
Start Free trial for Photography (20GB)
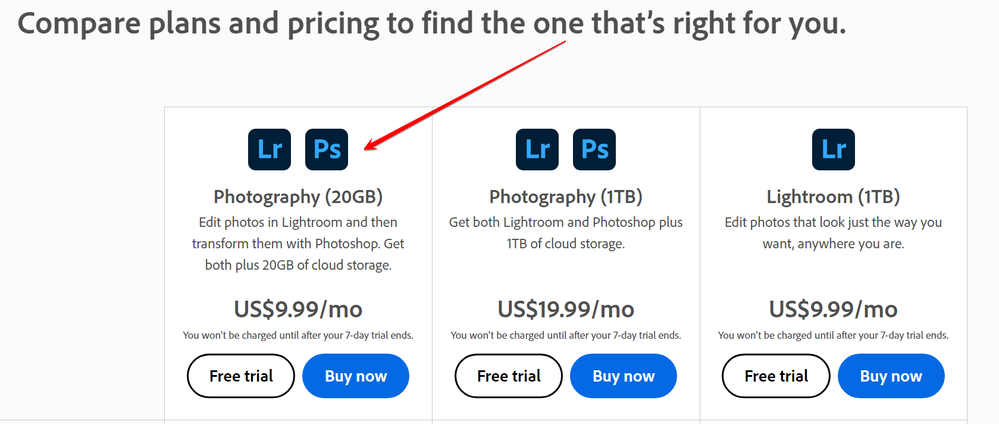241,376
